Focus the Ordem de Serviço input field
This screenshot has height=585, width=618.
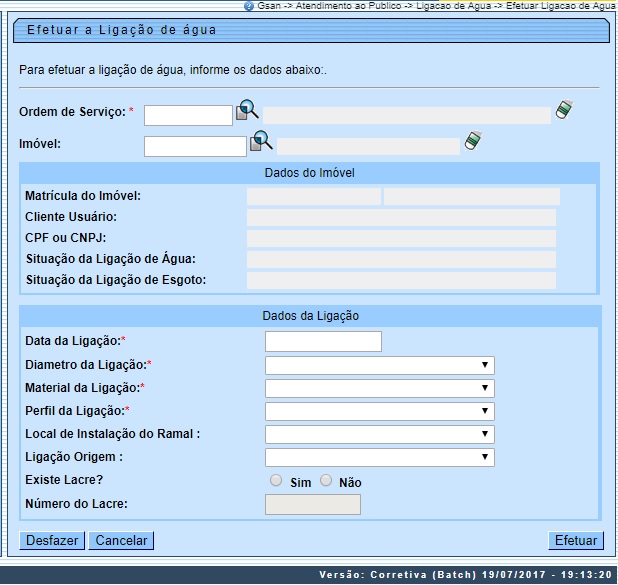click(188, 115)
